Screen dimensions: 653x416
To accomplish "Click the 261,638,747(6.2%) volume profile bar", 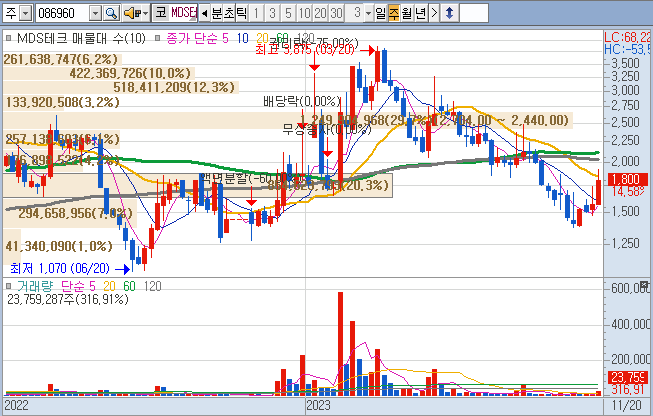I will (62, 59).
